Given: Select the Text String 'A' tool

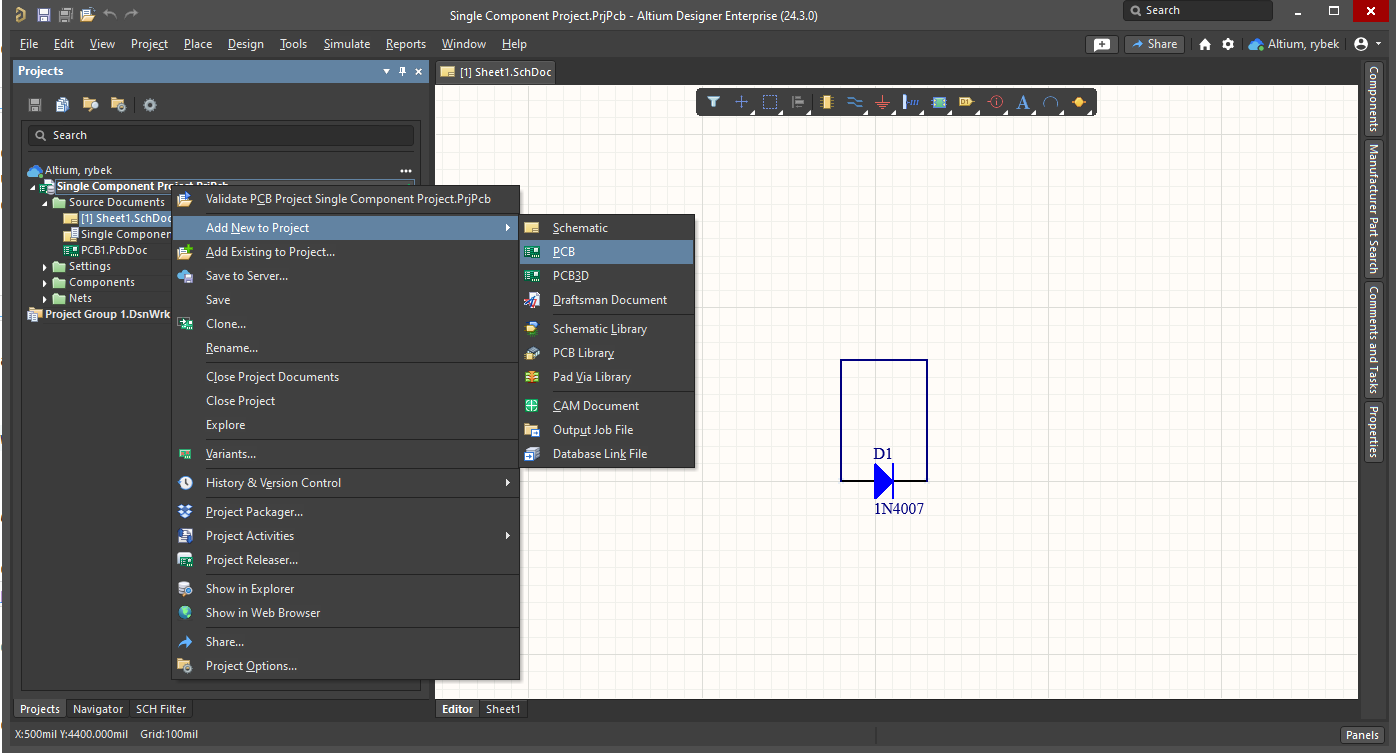Looking at the screenshot, I should coord(1023,102).
